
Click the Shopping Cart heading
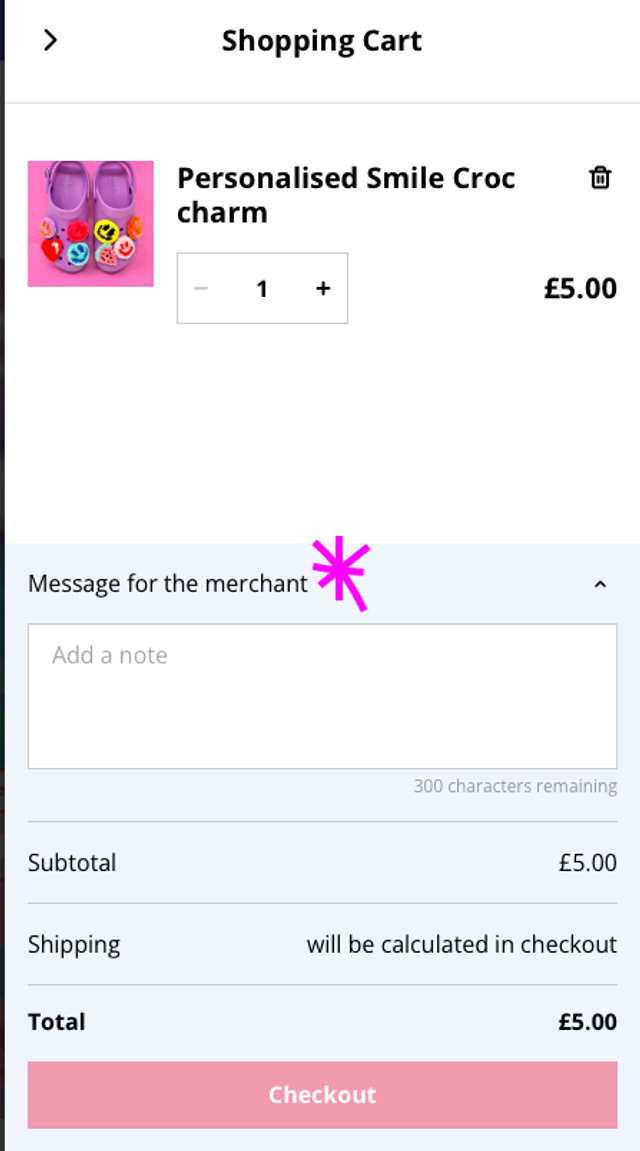[x=322, y=41]
